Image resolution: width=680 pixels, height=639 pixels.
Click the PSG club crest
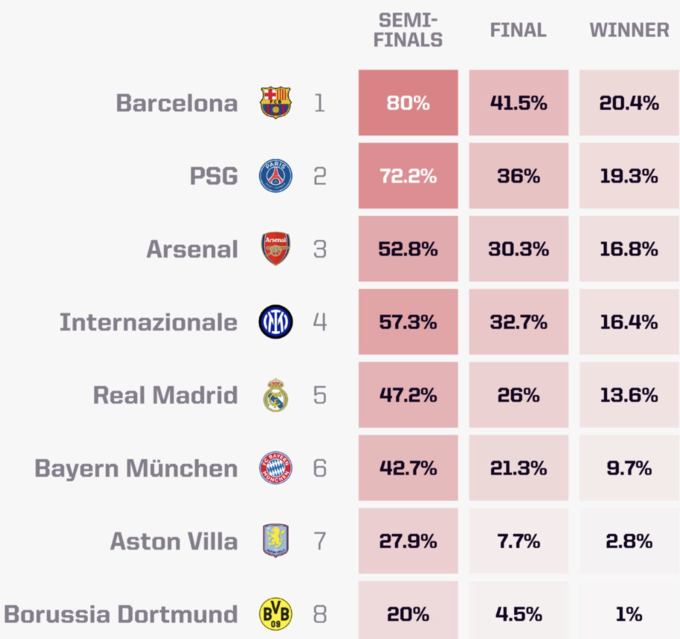(276, 176)
